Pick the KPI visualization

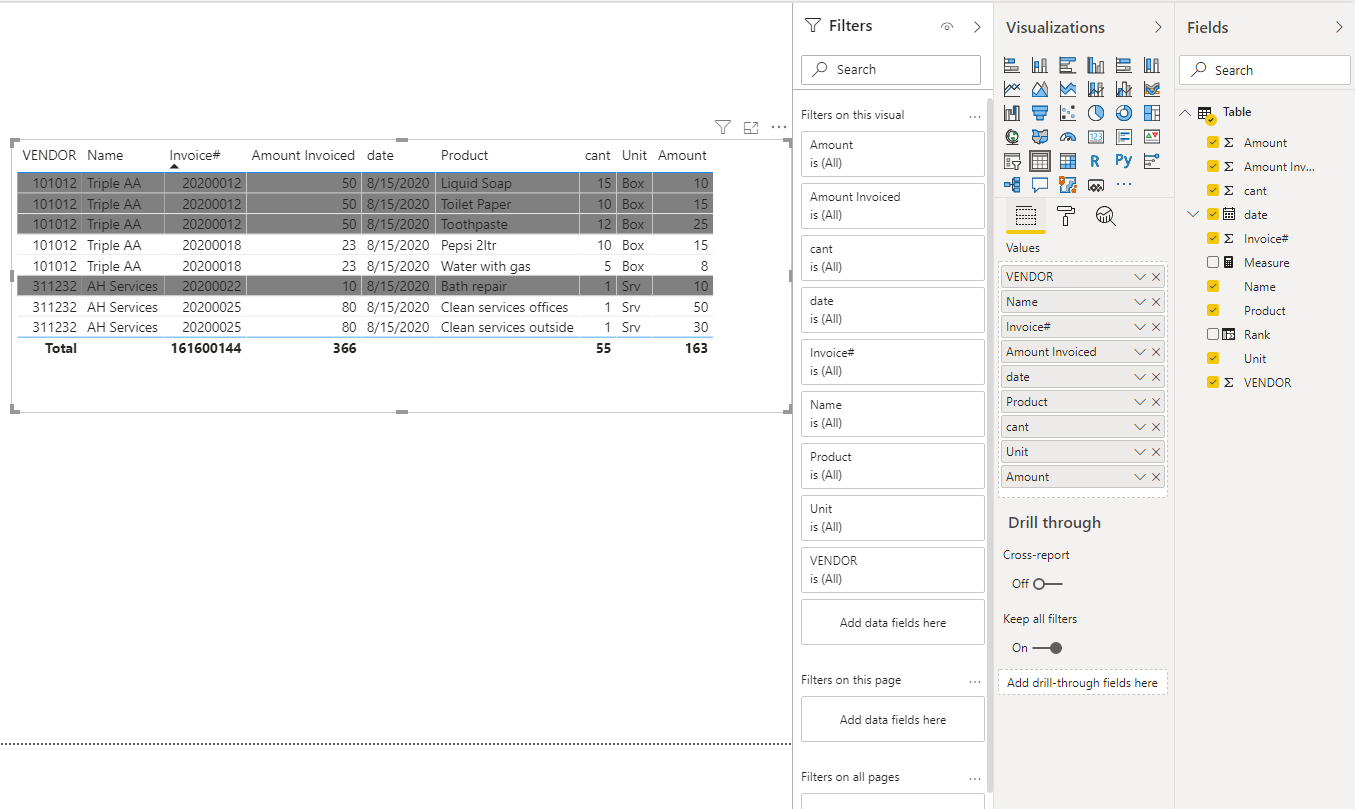click(1152, 137)
